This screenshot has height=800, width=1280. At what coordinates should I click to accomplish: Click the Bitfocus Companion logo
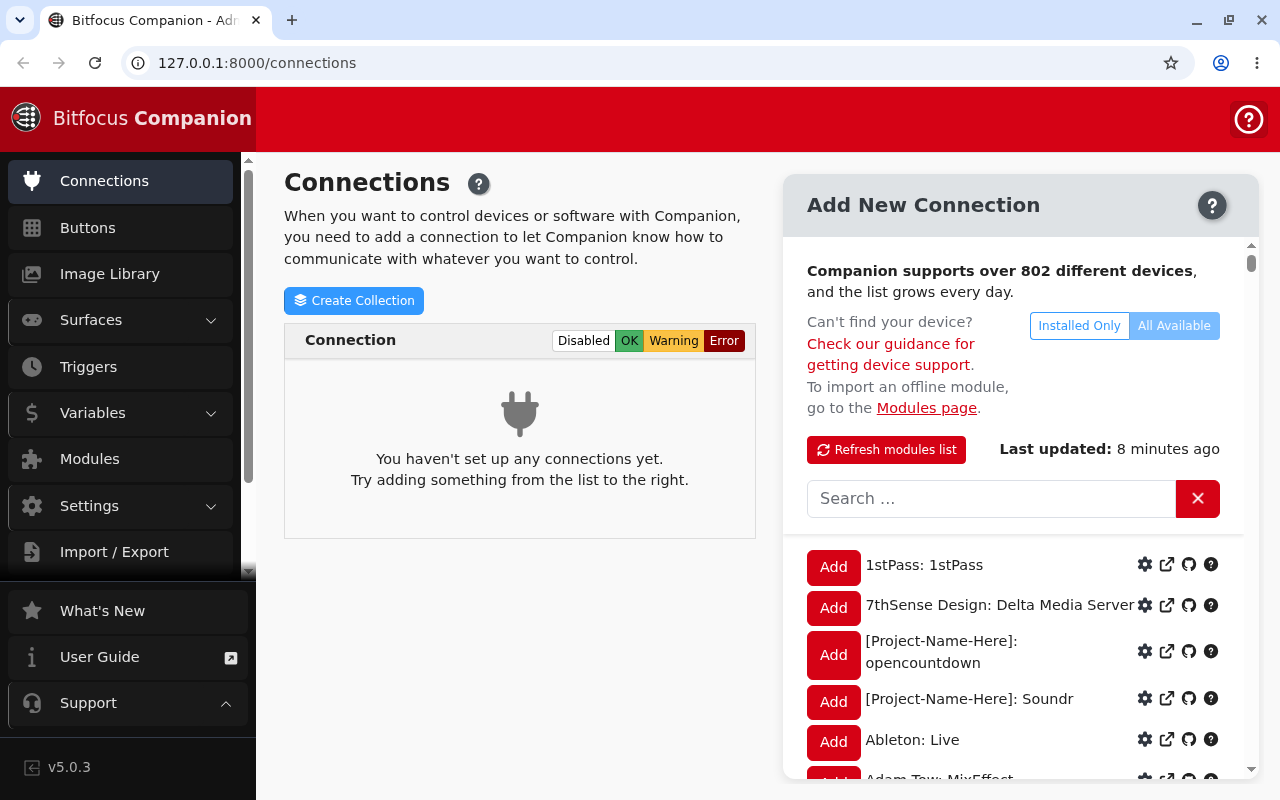pyautogui.click(x=26, y=118)
